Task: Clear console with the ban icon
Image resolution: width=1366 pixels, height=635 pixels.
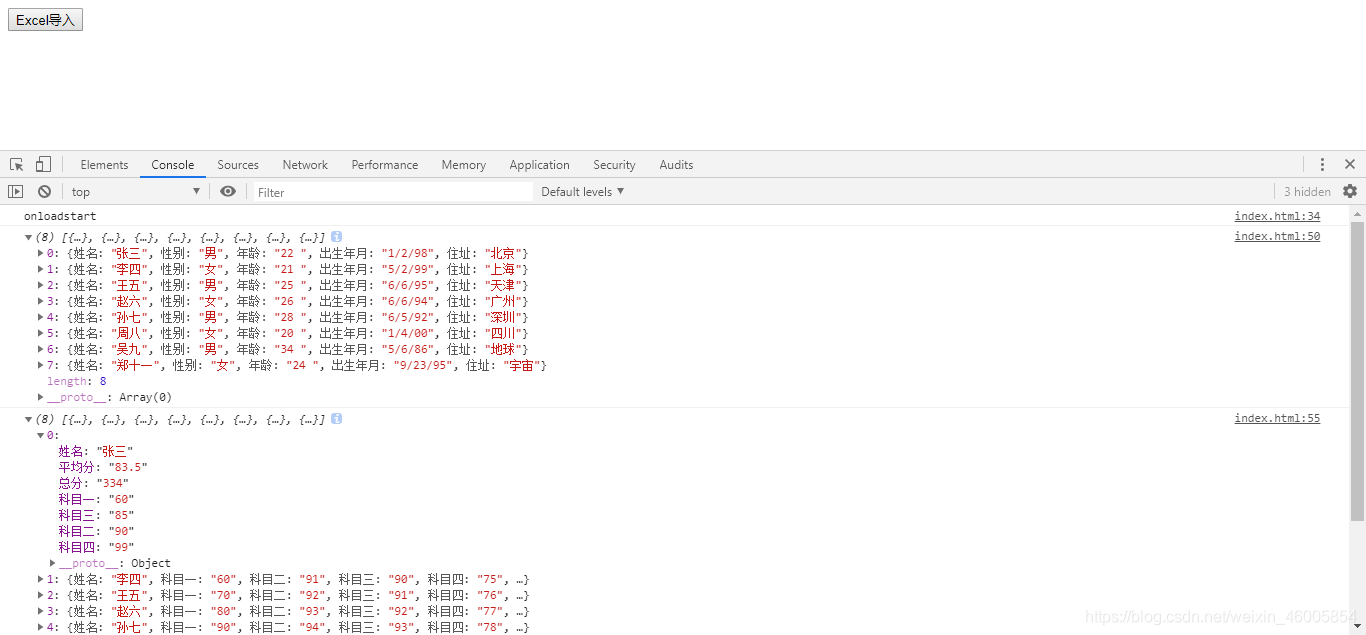Action: coord(44,191)
